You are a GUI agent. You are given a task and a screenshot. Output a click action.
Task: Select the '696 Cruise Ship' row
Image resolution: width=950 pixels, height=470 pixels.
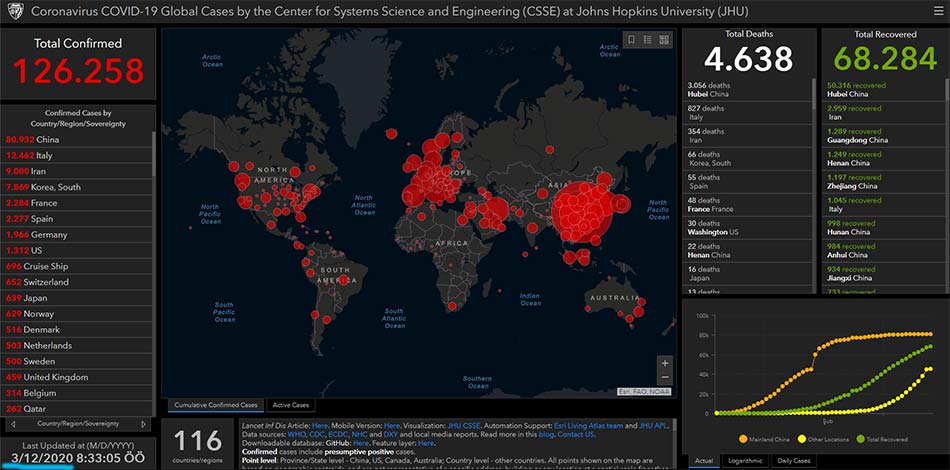coord(76,266)
